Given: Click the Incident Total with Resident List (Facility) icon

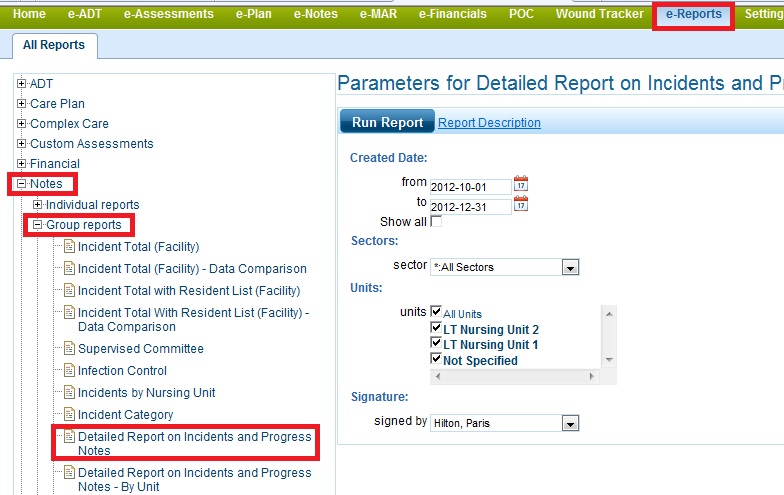Looking at the screenshot, I should click(70, 290).
